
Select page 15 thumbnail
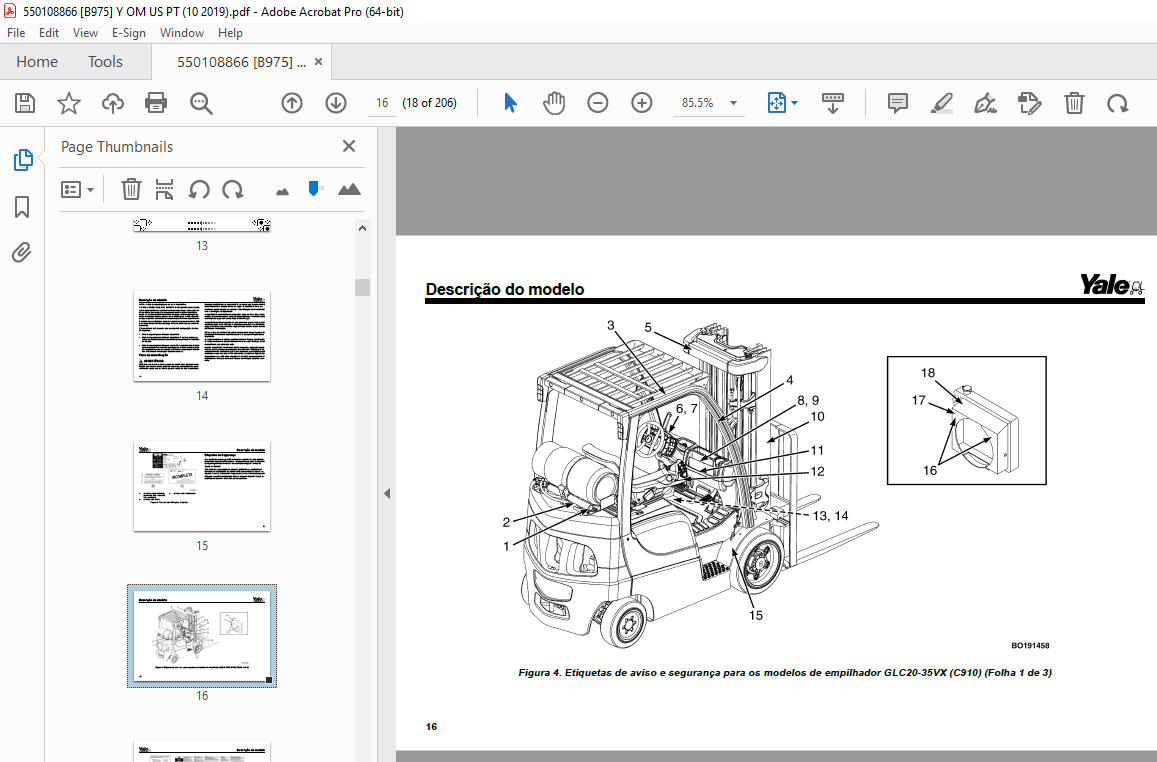point(202,486)
